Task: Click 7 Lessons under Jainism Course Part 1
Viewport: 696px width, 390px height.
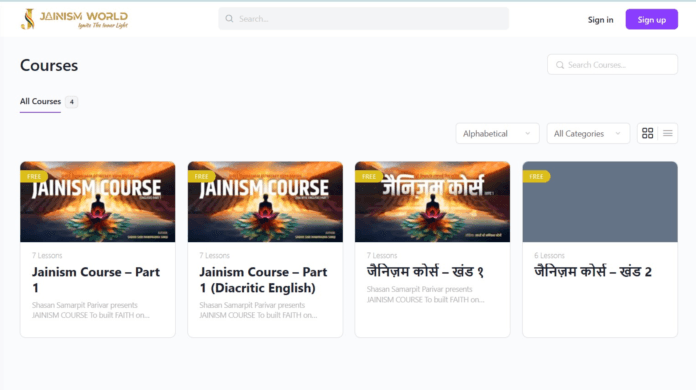Action: click(47, 256)
